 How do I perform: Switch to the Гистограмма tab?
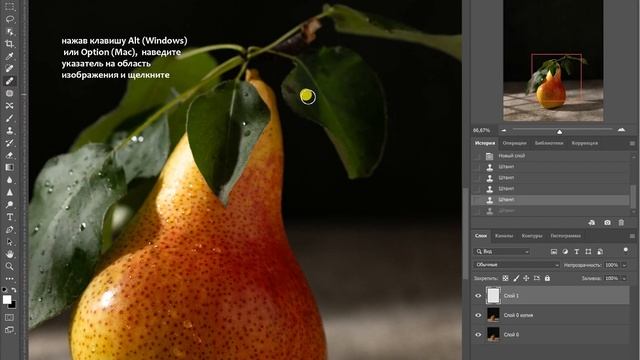pos(565,236)
